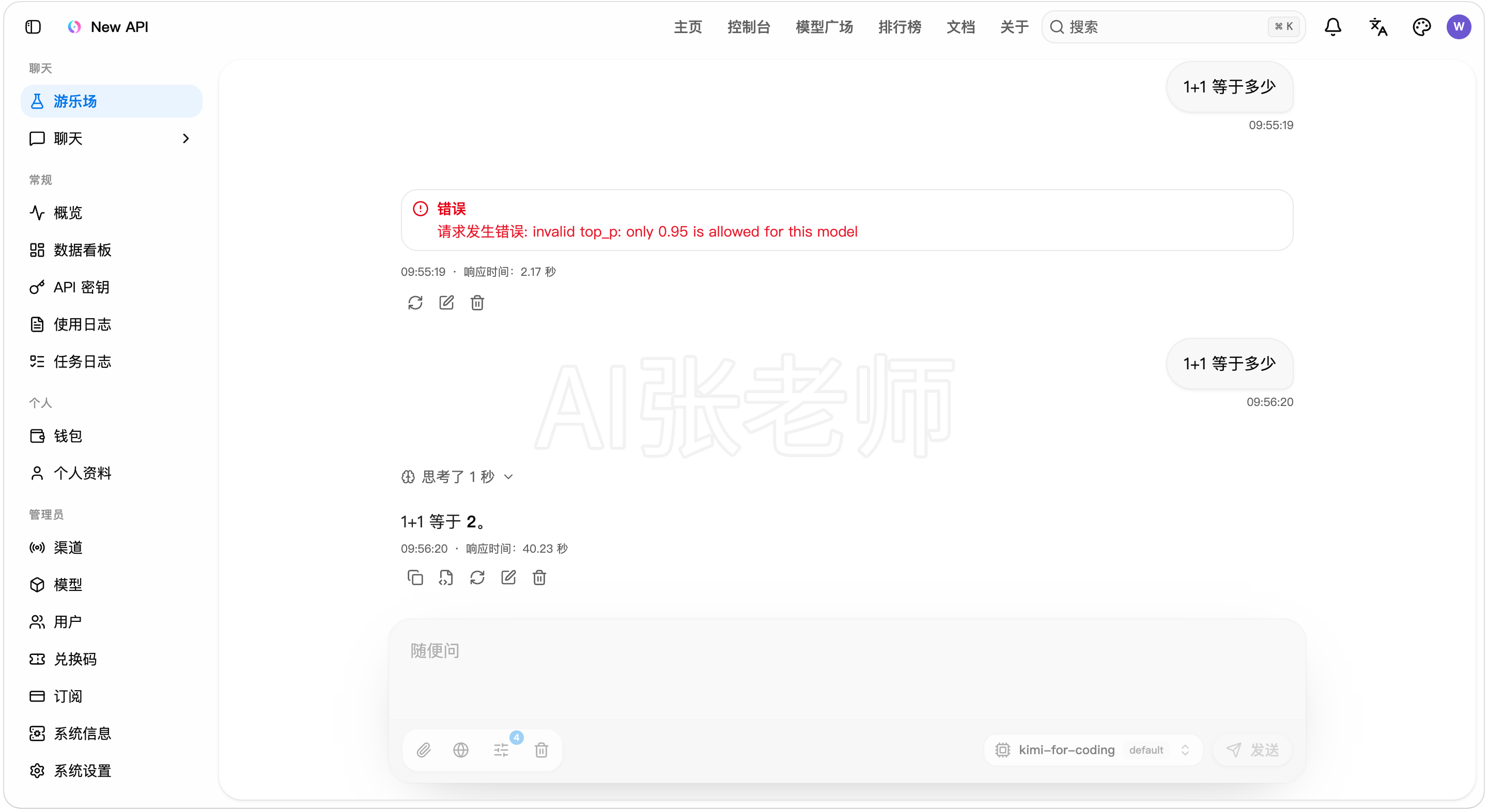Screen dimensions: 1488x812
Task: Delete the error response message
Action: 477,303
